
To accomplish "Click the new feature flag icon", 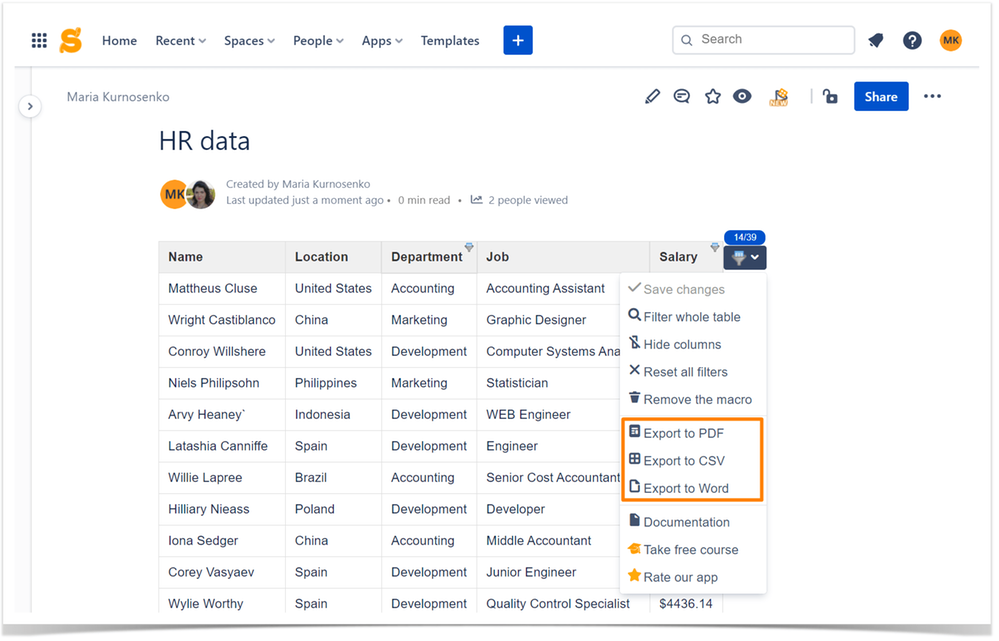I will coord(779,97).
